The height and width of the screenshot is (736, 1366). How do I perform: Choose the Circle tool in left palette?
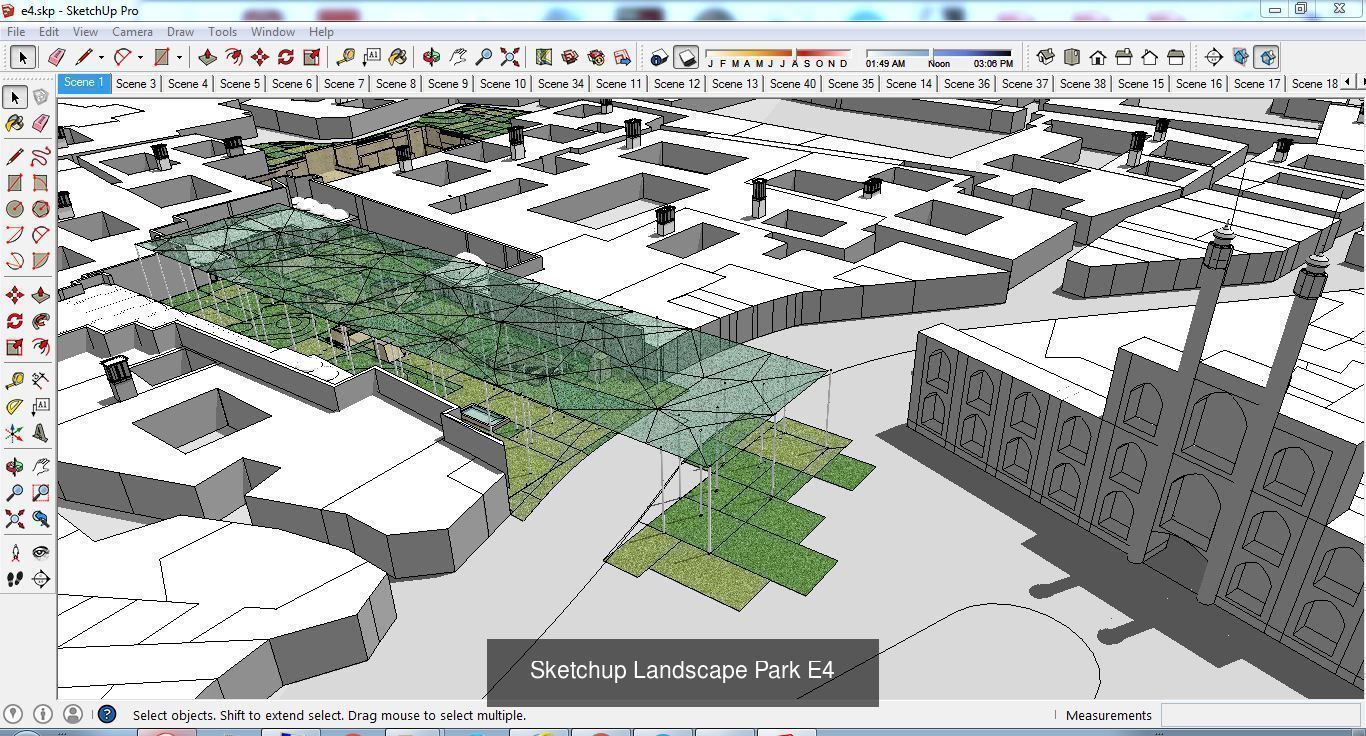[x=14, y=209]
